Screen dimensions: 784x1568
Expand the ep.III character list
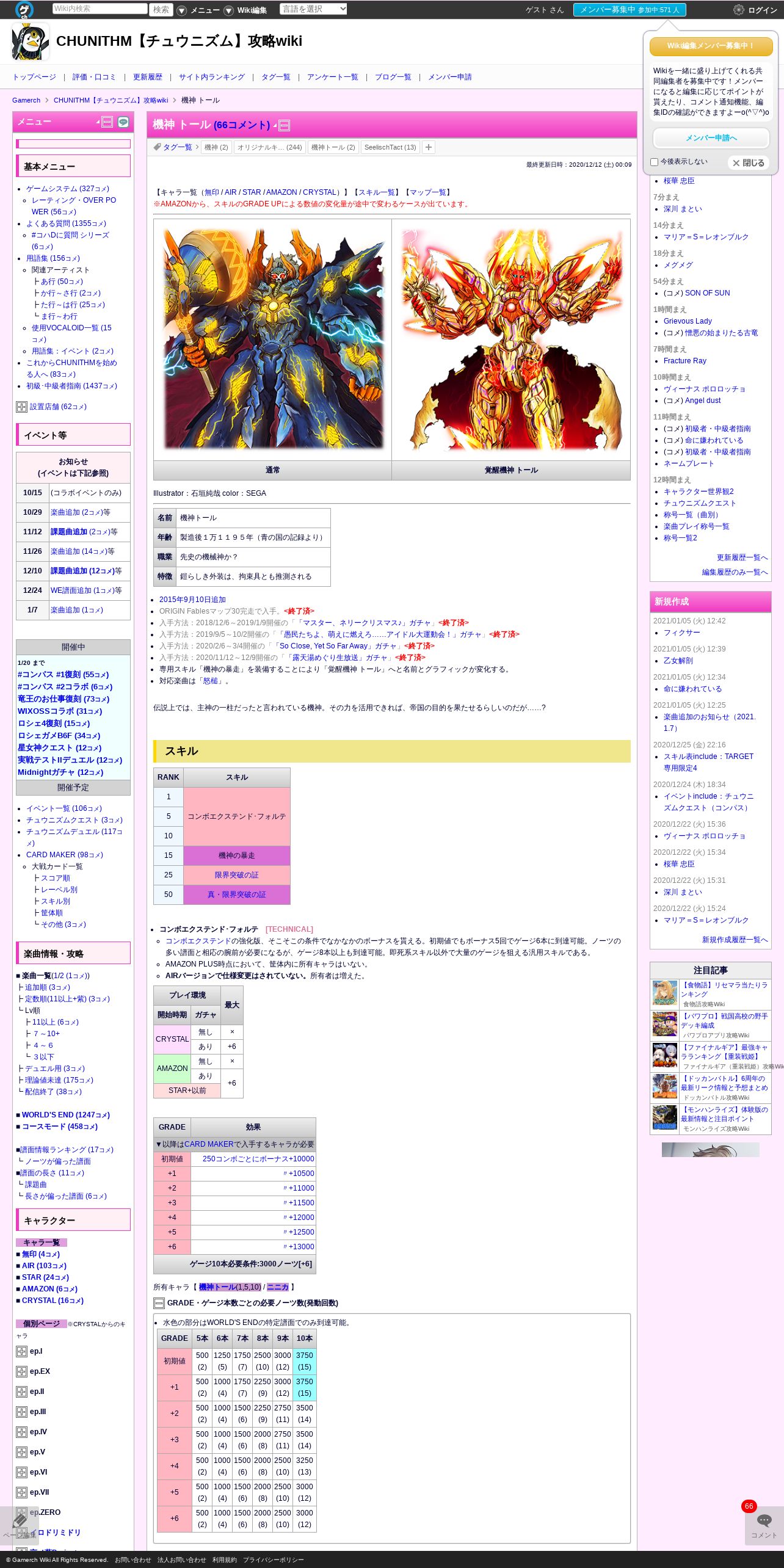(x=21, y=1412)
